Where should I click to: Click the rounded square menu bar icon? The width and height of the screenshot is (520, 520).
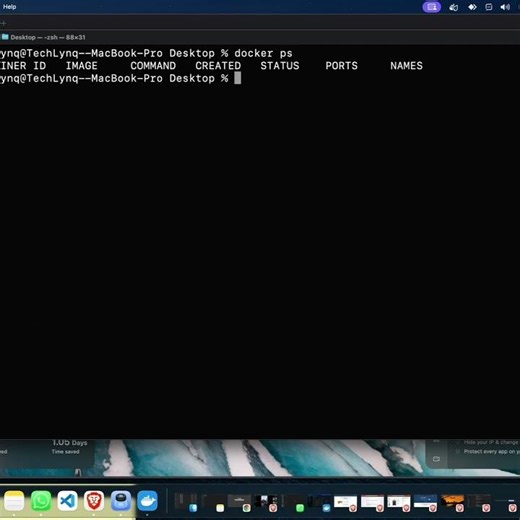[488, 7]
